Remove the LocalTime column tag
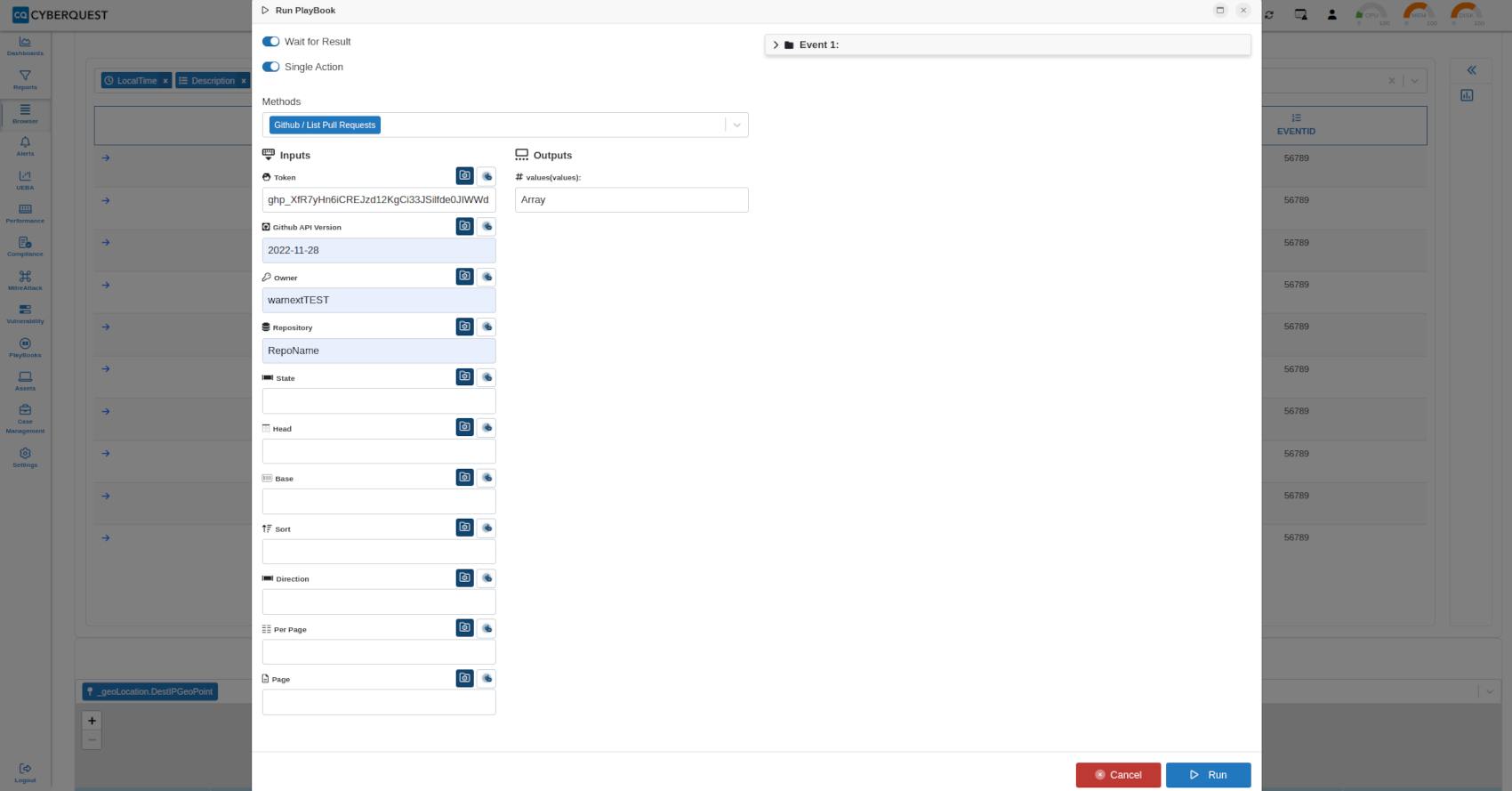1512x791 pixels. pyautogui.click(x=165, y=81)
